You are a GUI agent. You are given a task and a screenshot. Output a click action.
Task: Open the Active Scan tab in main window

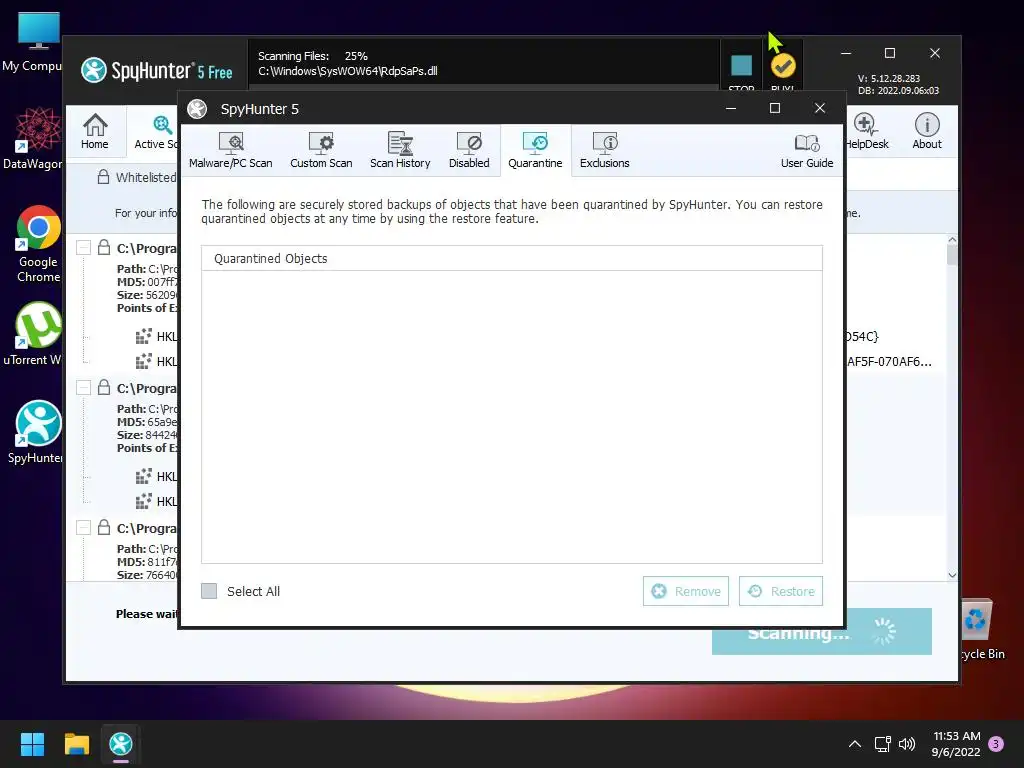click(x=154, y=131)
